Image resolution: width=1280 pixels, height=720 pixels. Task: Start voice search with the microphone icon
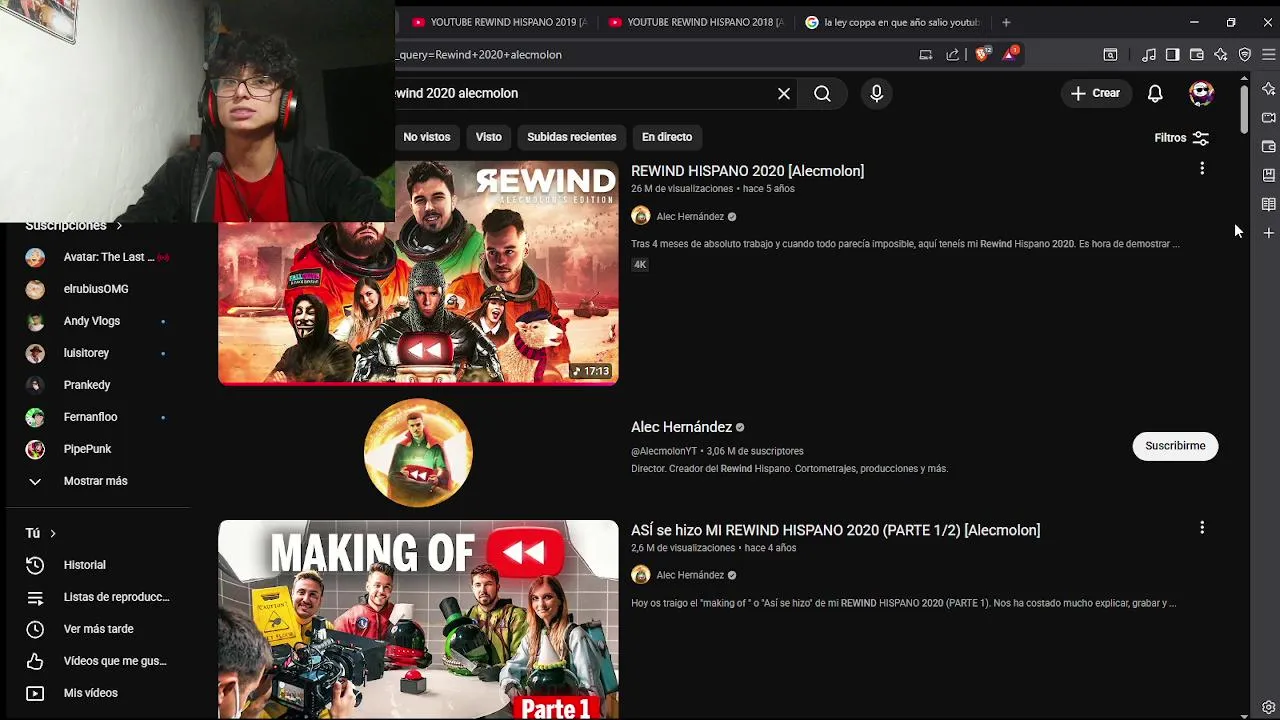coord(876,93)
